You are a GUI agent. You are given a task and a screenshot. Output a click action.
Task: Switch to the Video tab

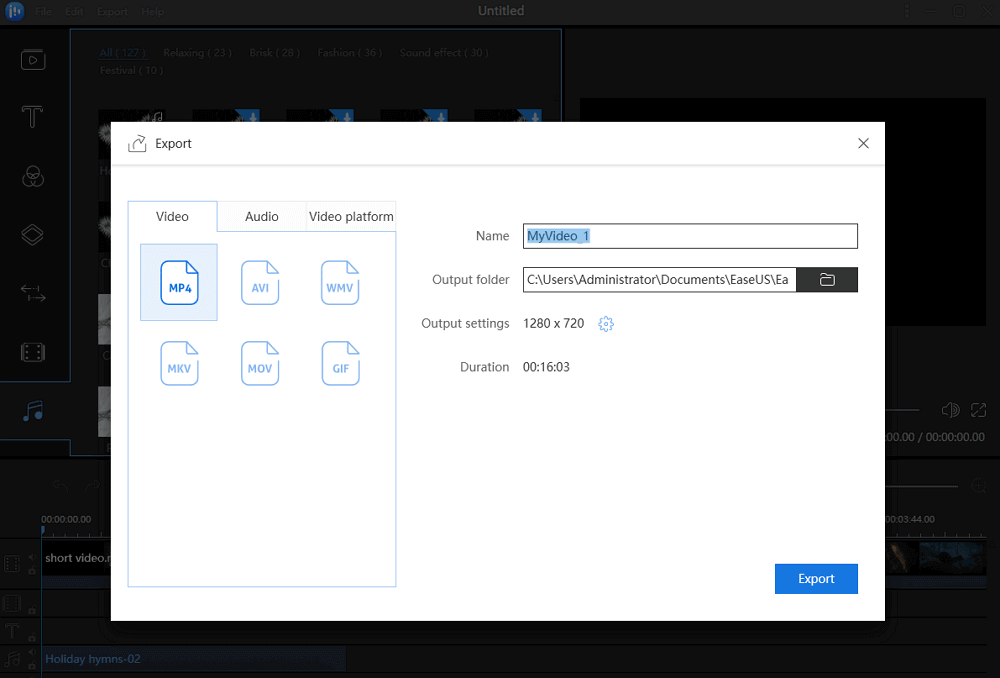coord(172,217)
